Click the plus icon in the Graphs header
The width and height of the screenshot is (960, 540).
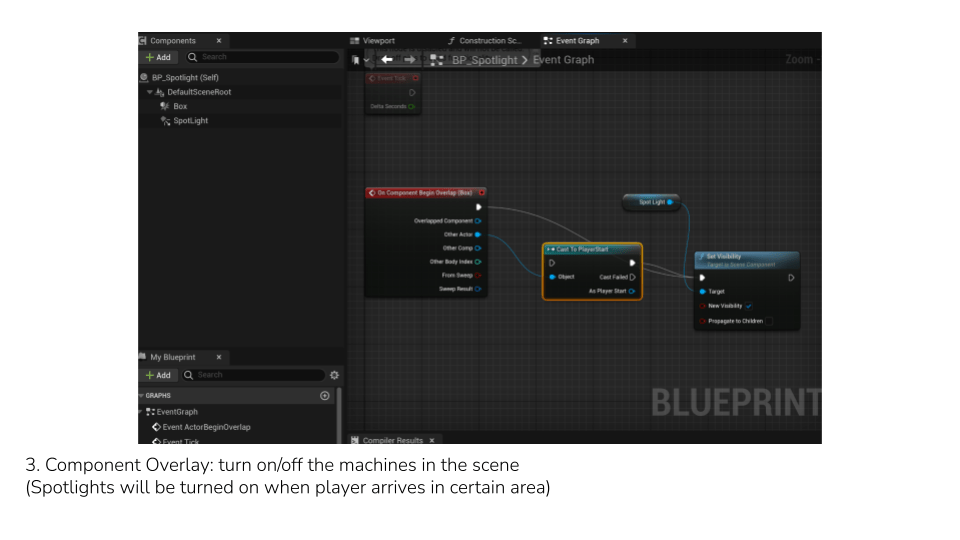click(325, 396)
